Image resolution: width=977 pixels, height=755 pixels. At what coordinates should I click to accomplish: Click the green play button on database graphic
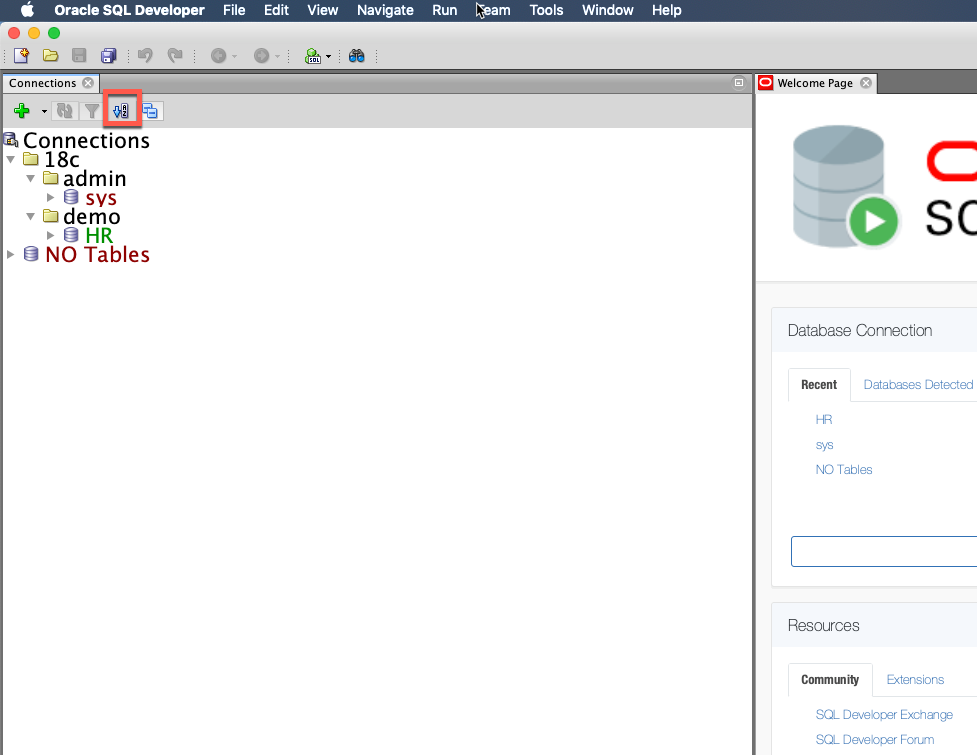[x=874, y=221]
